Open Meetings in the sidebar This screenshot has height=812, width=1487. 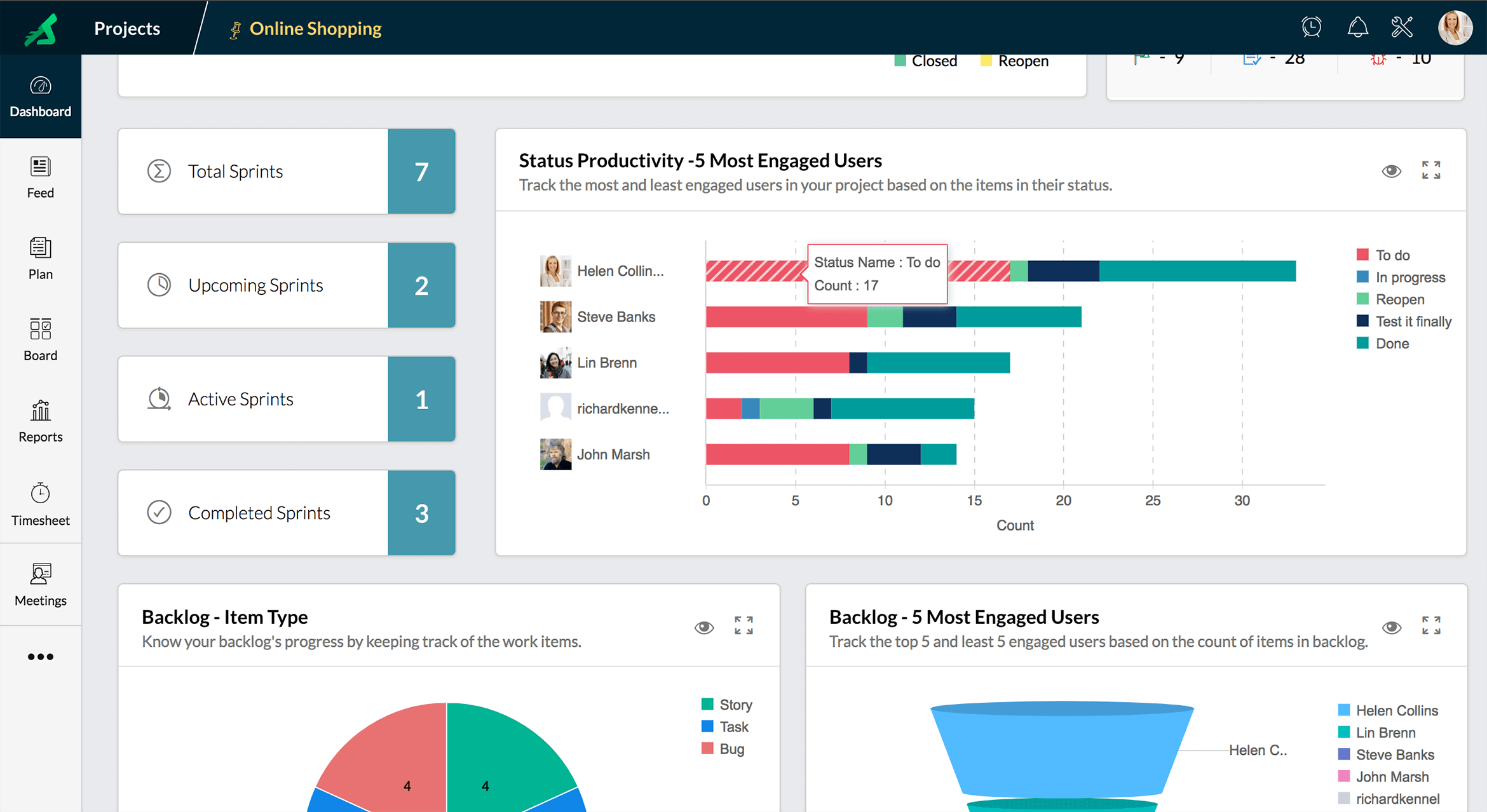pyautogui.click(x=41, y=585)
